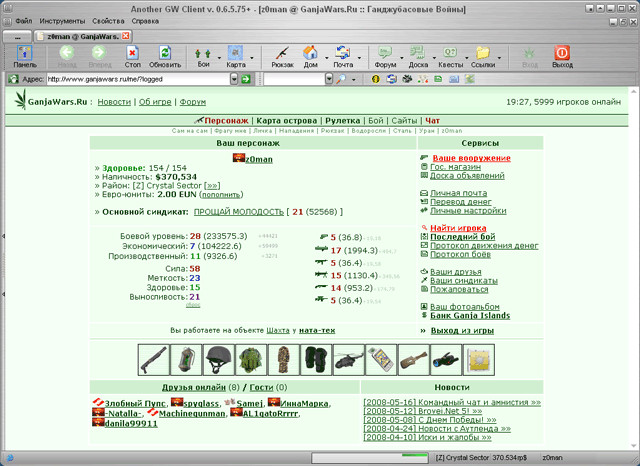640x466 pixels.
Task: Click the Стоп toolbar button
Action: pos(132,56)
